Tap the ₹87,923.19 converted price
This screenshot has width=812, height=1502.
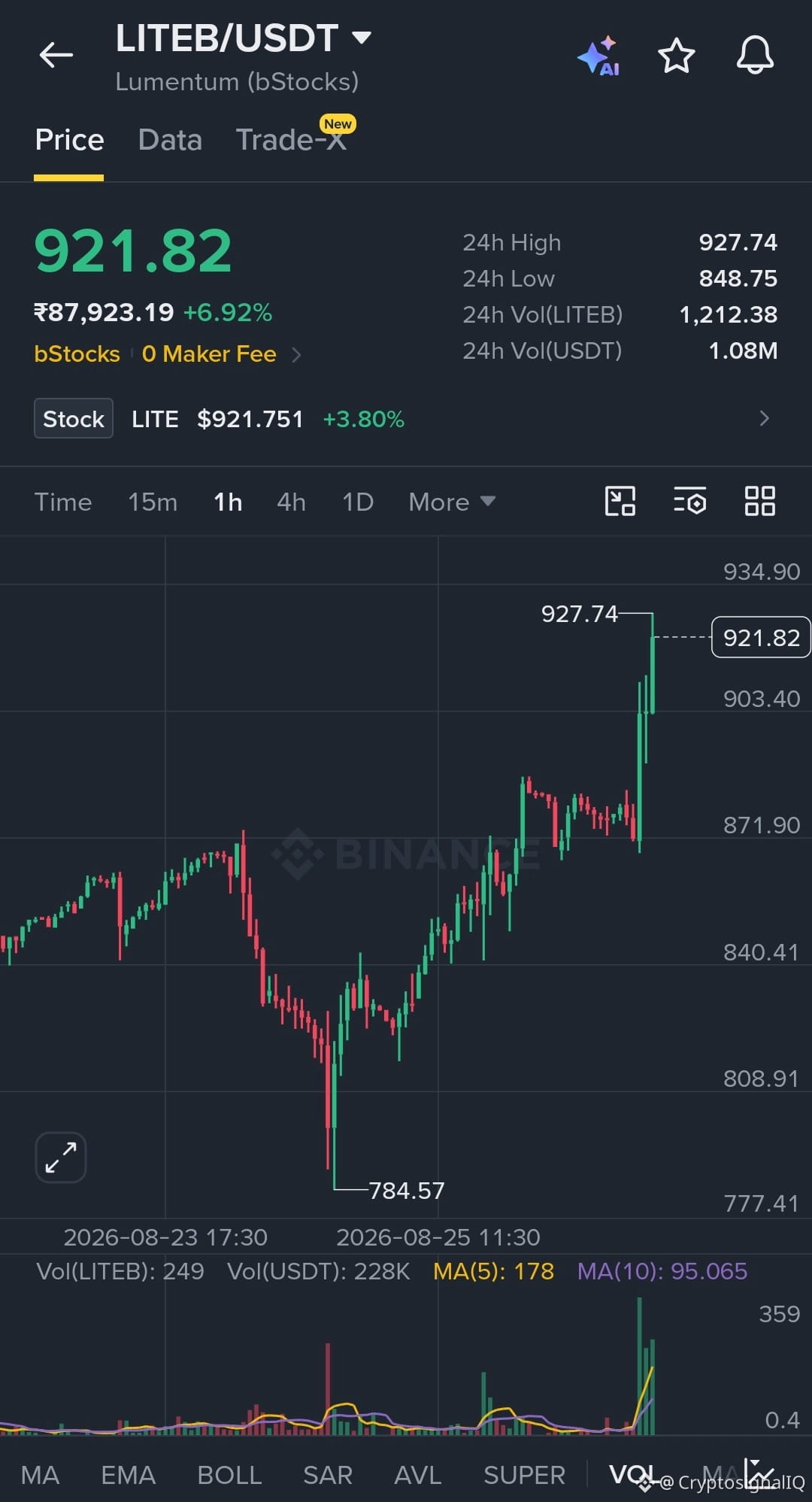coord(104,312)
